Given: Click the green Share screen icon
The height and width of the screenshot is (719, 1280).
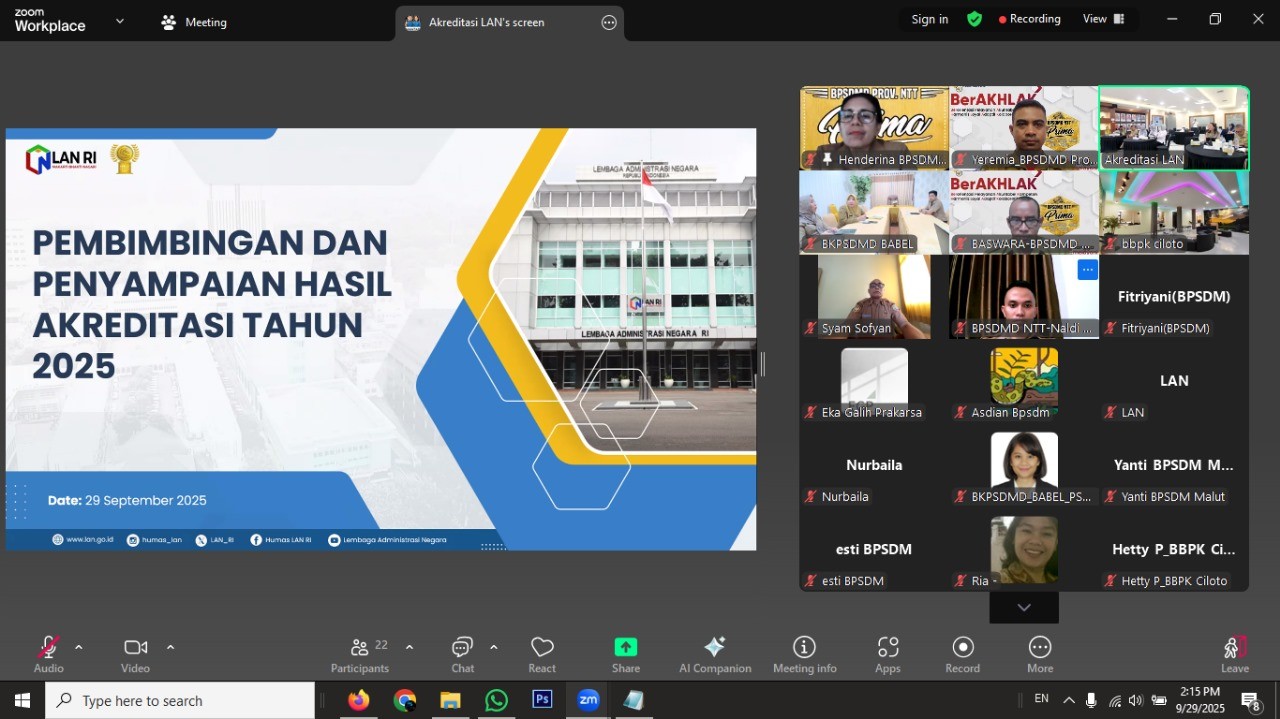Looking at the screenshot, I should click(x=626, y=647).
